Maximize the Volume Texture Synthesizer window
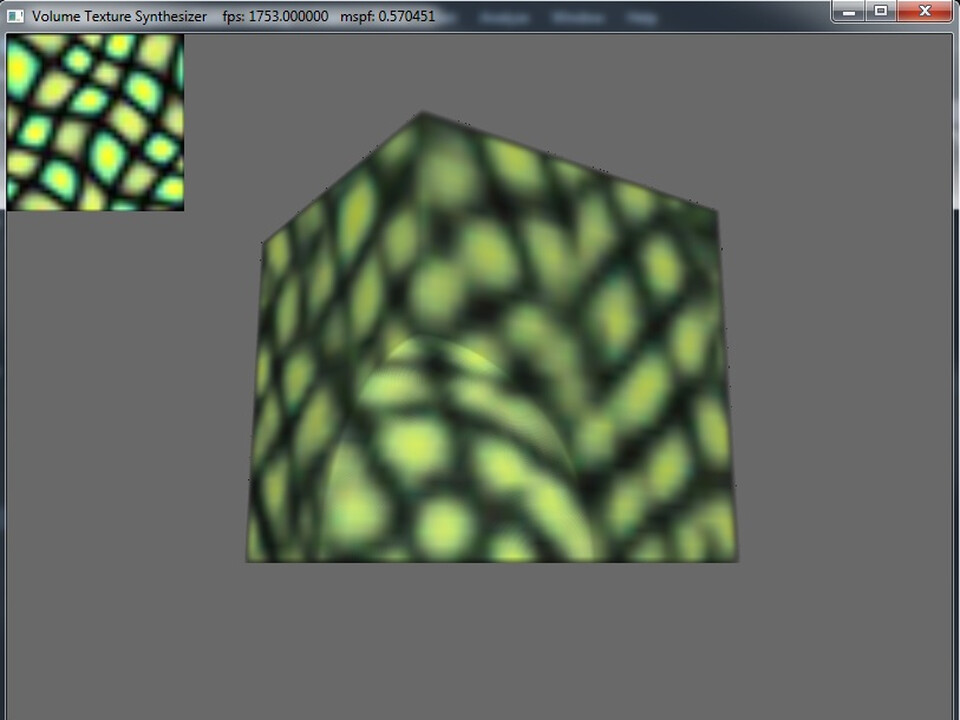960x720 pixels. pyautogui.click(x=880, y=11)
